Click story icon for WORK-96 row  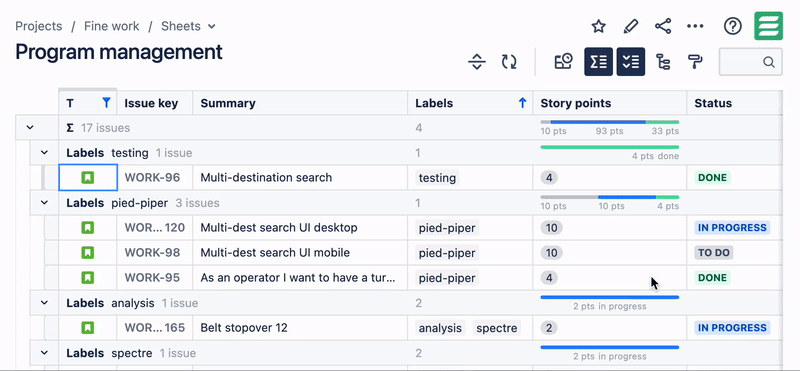tap(88, 178)
